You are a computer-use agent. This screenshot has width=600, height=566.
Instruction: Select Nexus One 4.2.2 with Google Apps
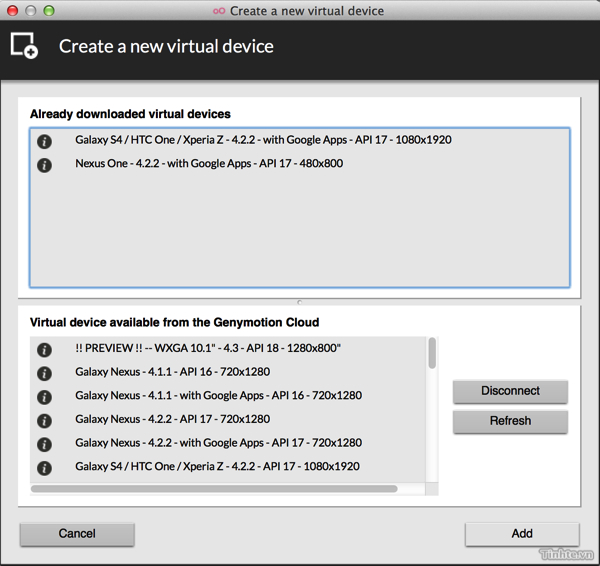click(x=209, y=164)
